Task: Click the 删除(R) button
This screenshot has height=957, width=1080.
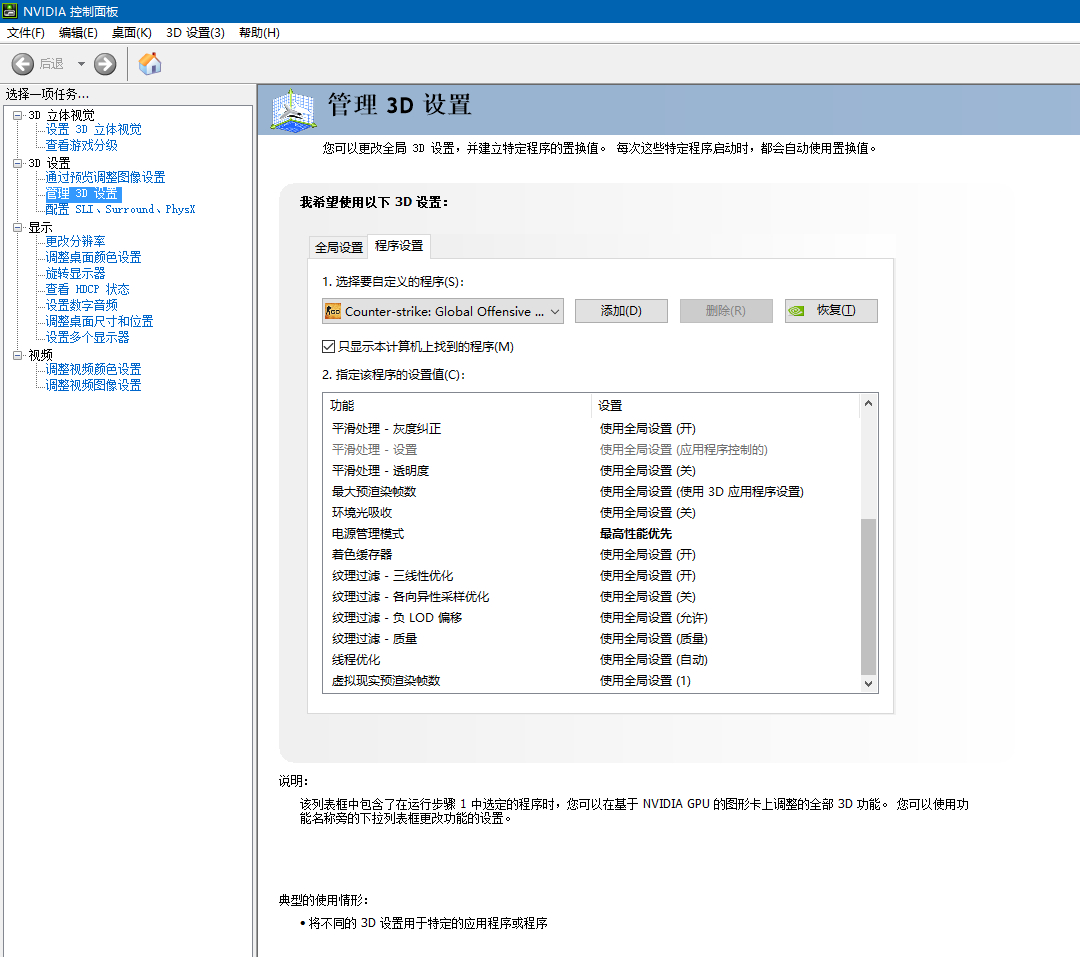Action: (x=726, y=311)
